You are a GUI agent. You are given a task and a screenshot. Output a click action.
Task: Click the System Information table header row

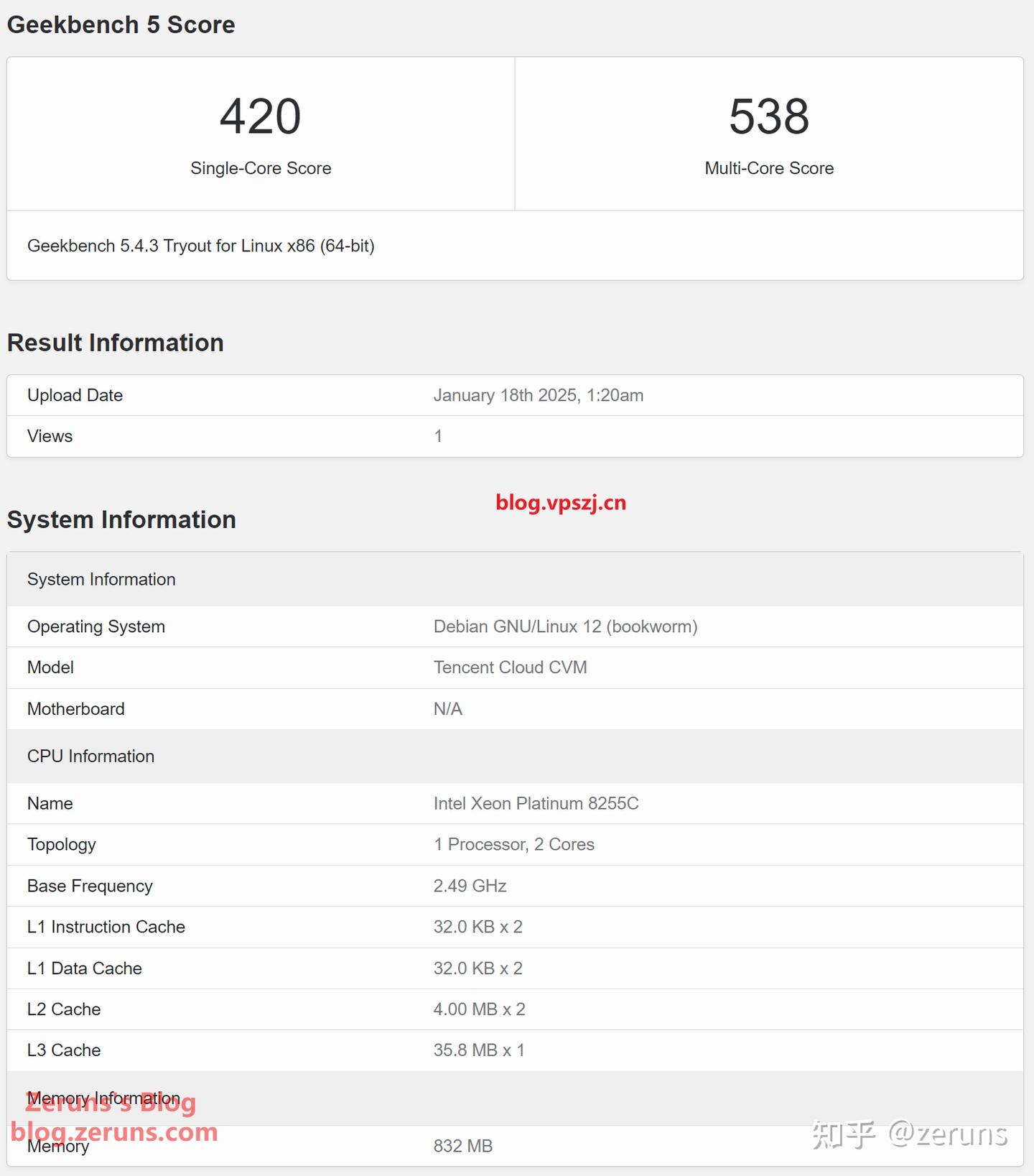coord(101,579)
